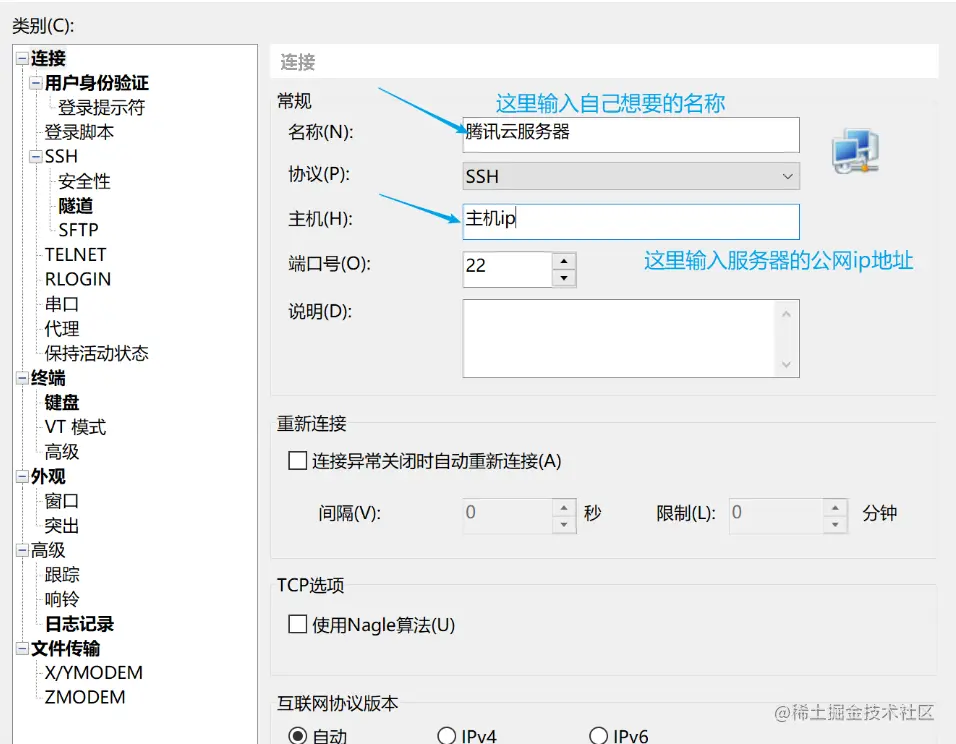Select 高级 under 终端
956x744 pixels.
[62, 452]
